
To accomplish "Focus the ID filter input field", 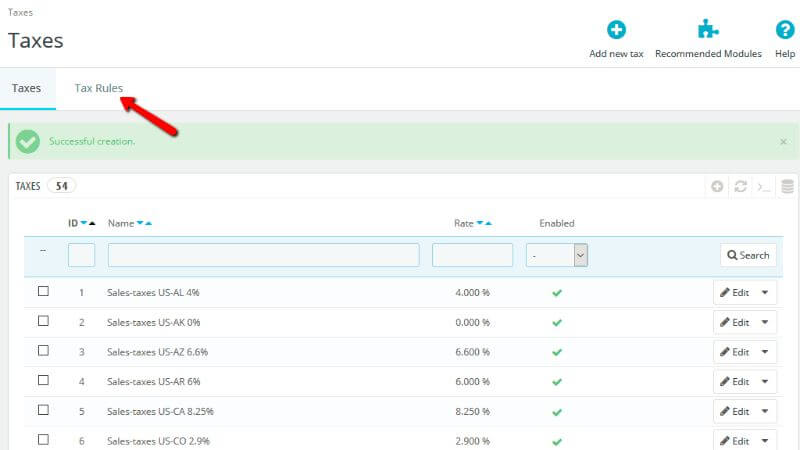I will click(82, 255).
